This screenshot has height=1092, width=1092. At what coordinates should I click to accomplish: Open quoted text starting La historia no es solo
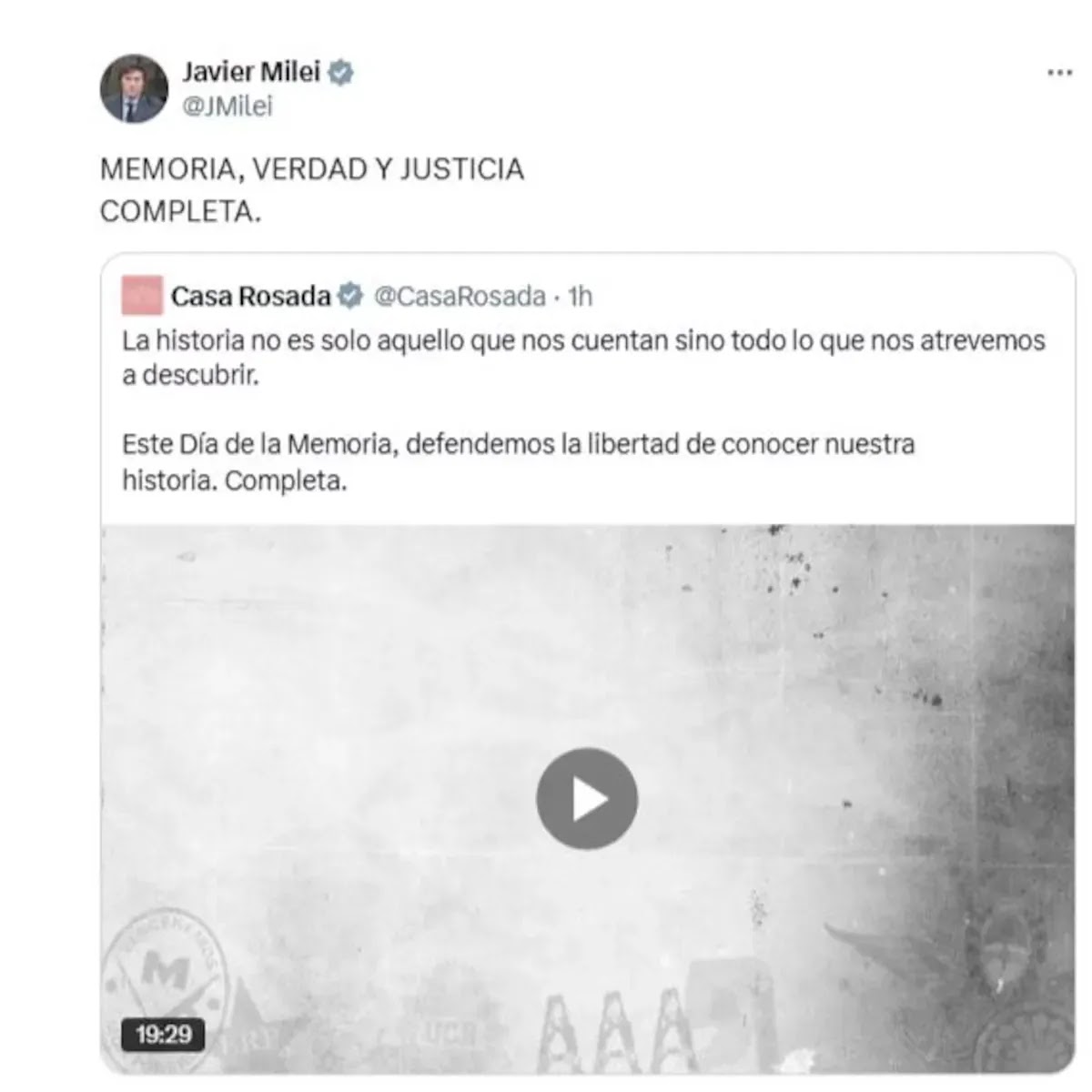(584, 358)
